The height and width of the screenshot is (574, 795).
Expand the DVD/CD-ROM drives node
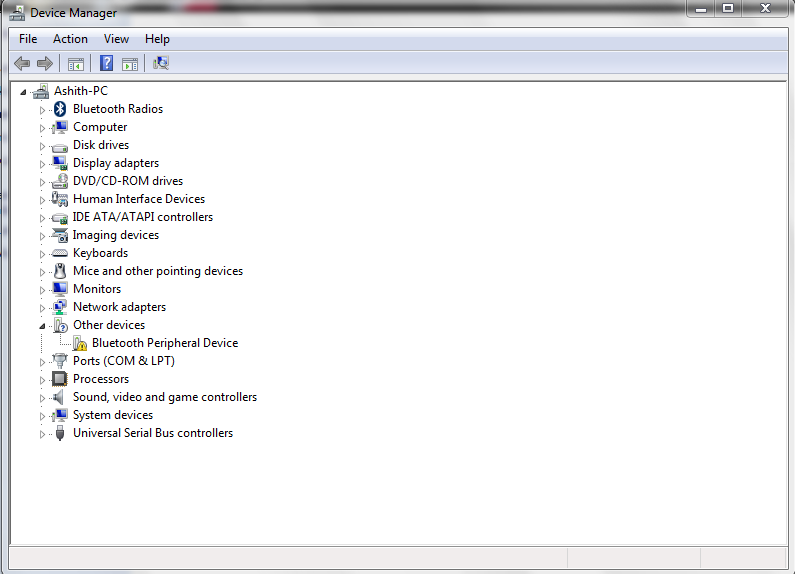pos(42,182)
